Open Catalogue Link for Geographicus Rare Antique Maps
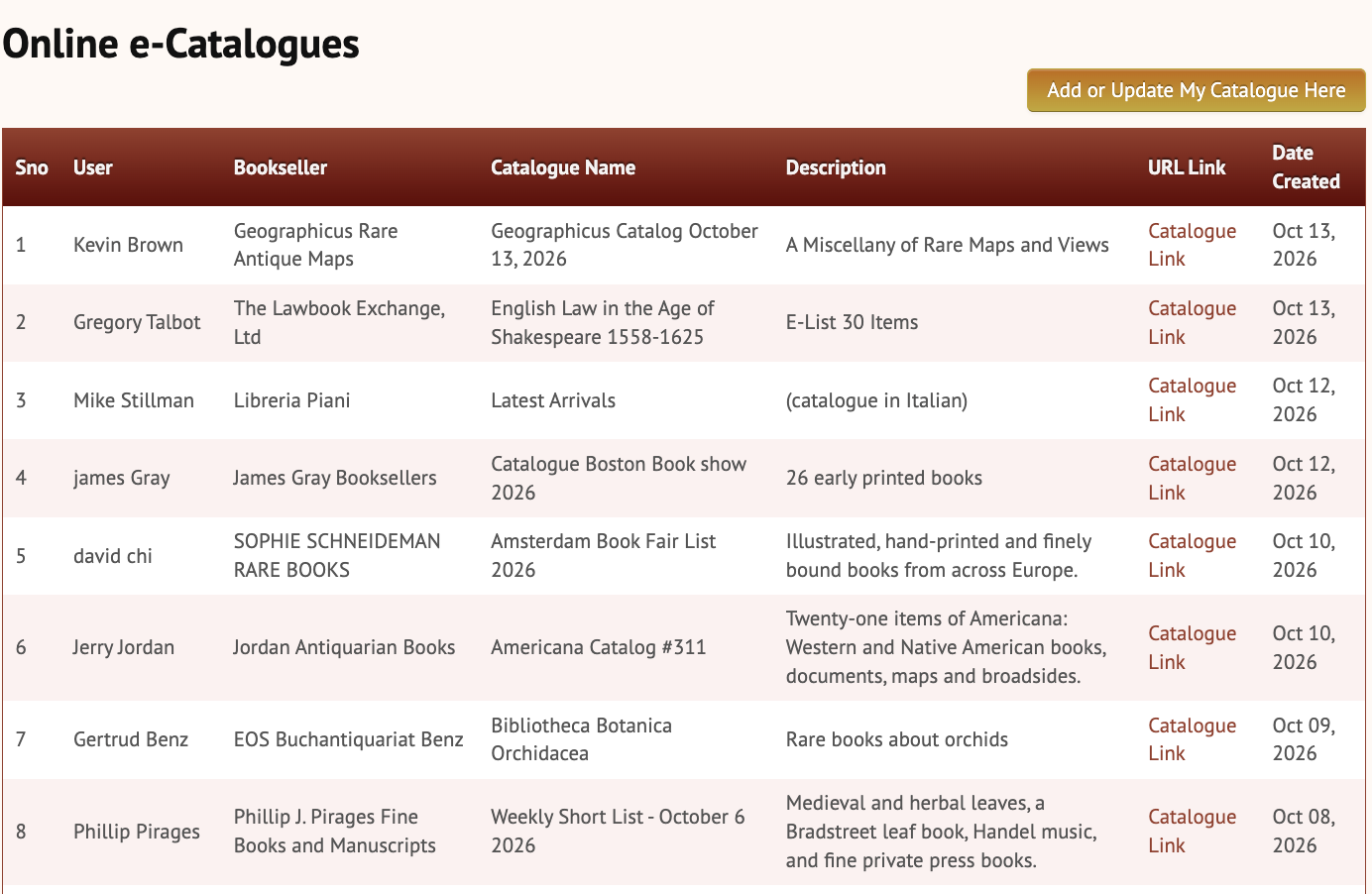 pos(1192,245)
